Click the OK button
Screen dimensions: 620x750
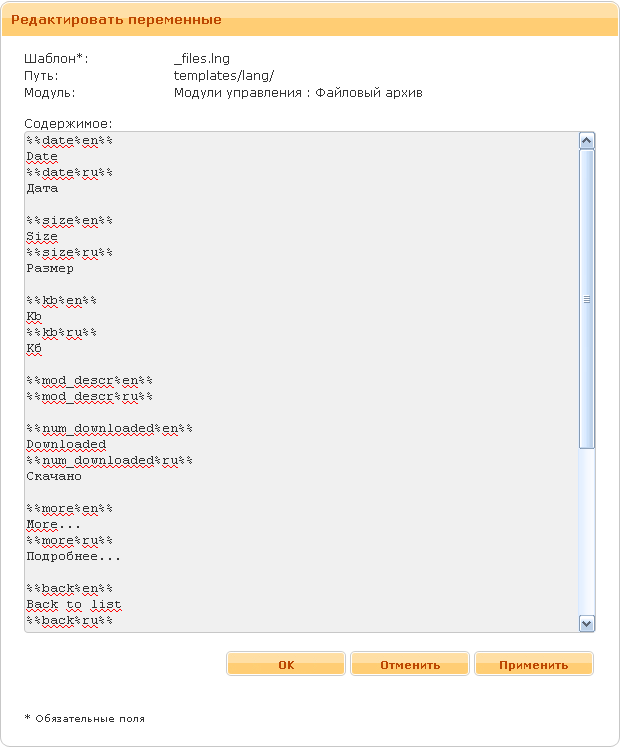tap(286, 665)
